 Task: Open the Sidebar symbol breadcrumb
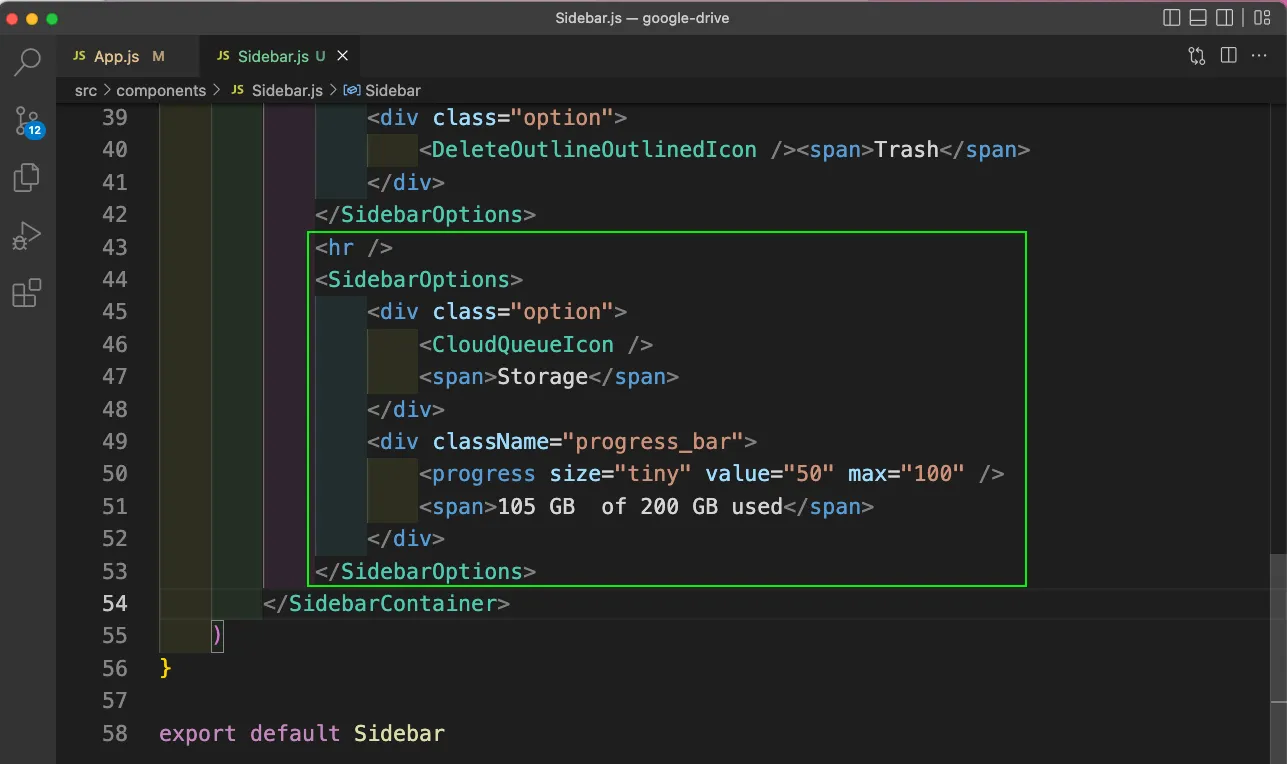[381, 90]
